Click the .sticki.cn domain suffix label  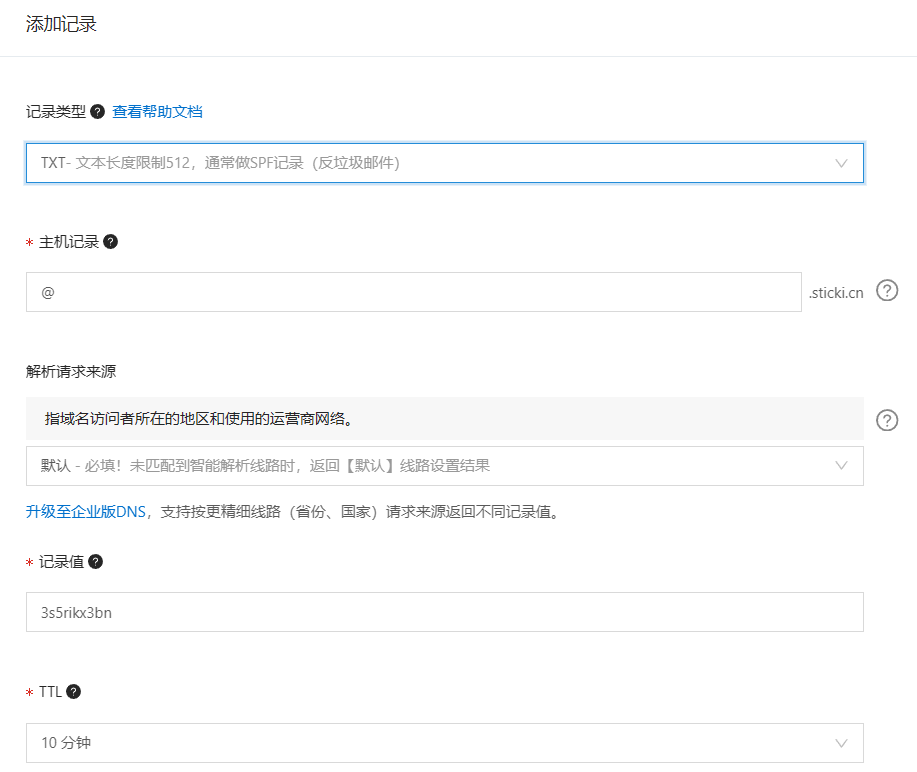pos(838,292)
